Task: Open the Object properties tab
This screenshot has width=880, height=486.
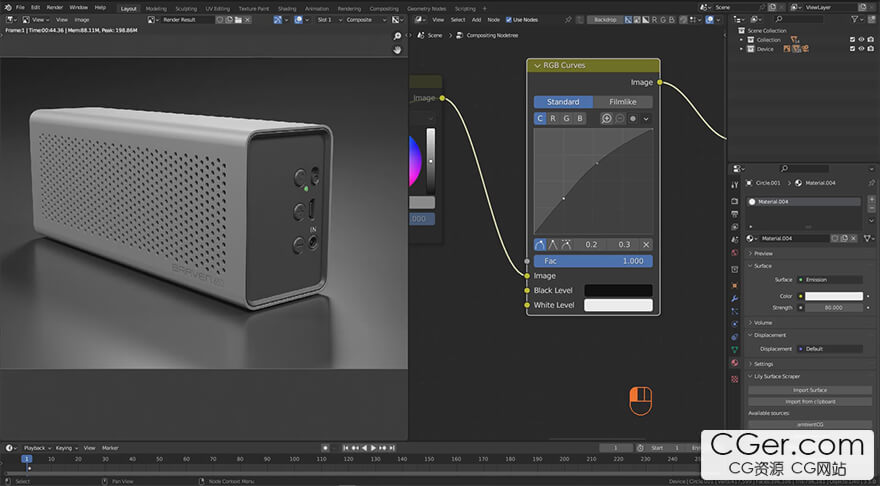Action: point(735,286)
